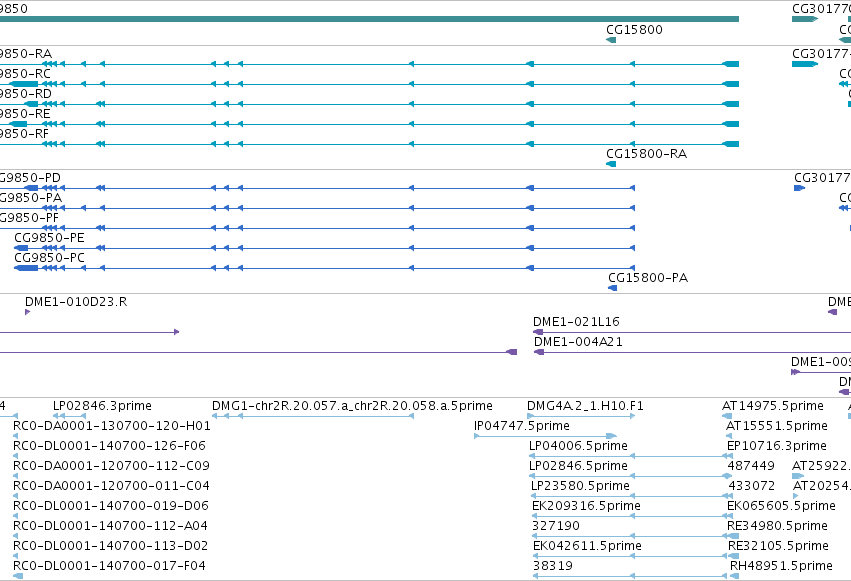Screen dimensions: 851x581
Task: Select the 433072 EST label
Action: (751, 486)
